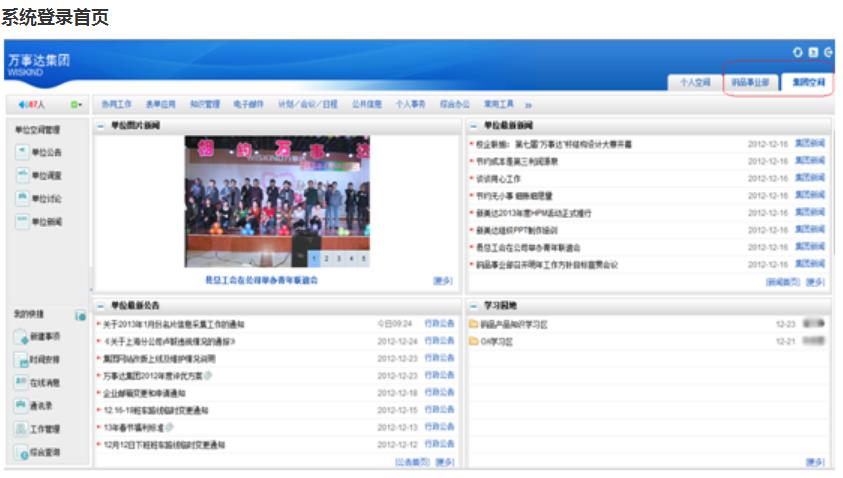Open online status dropdown beside user count

[x=75, y=104]
